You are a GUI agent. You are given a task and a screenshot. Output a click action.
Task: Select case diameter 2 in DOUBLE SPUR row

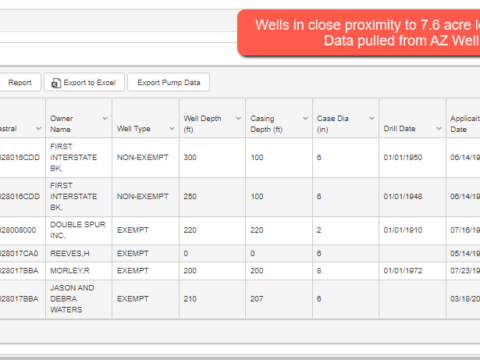click(346, 230)
